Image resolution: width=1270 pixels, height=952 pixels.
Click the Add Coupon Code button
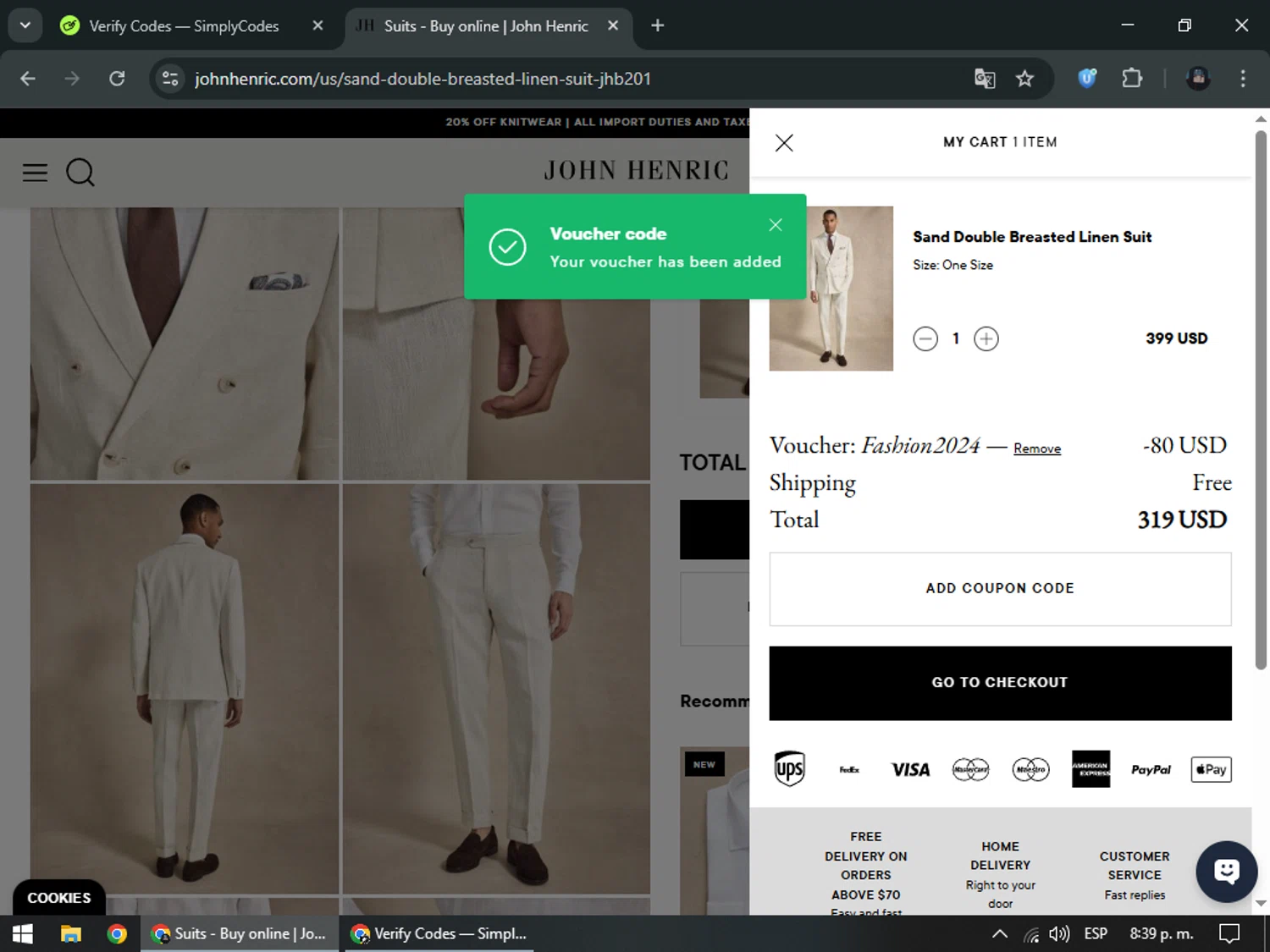[x=1000, y=589]
